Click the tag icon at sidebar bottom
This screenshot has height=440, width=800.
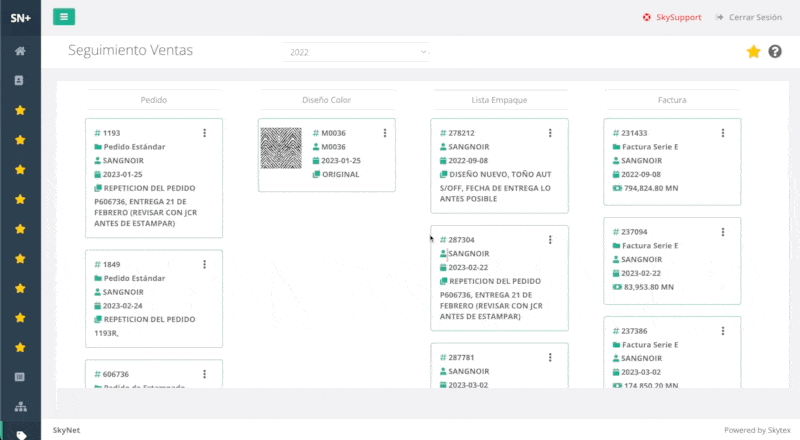tap(20, 434)
